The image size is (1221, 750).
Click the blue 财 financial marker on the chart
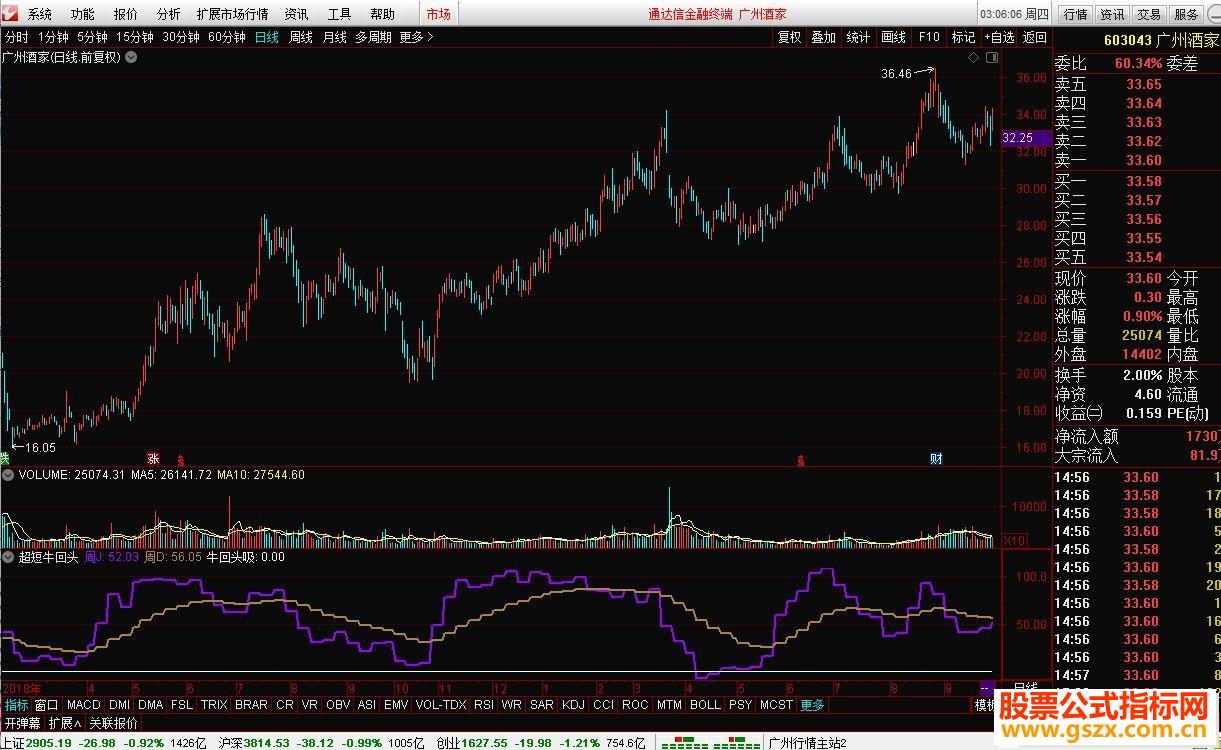pyautogui.click(x=936, y=459)
